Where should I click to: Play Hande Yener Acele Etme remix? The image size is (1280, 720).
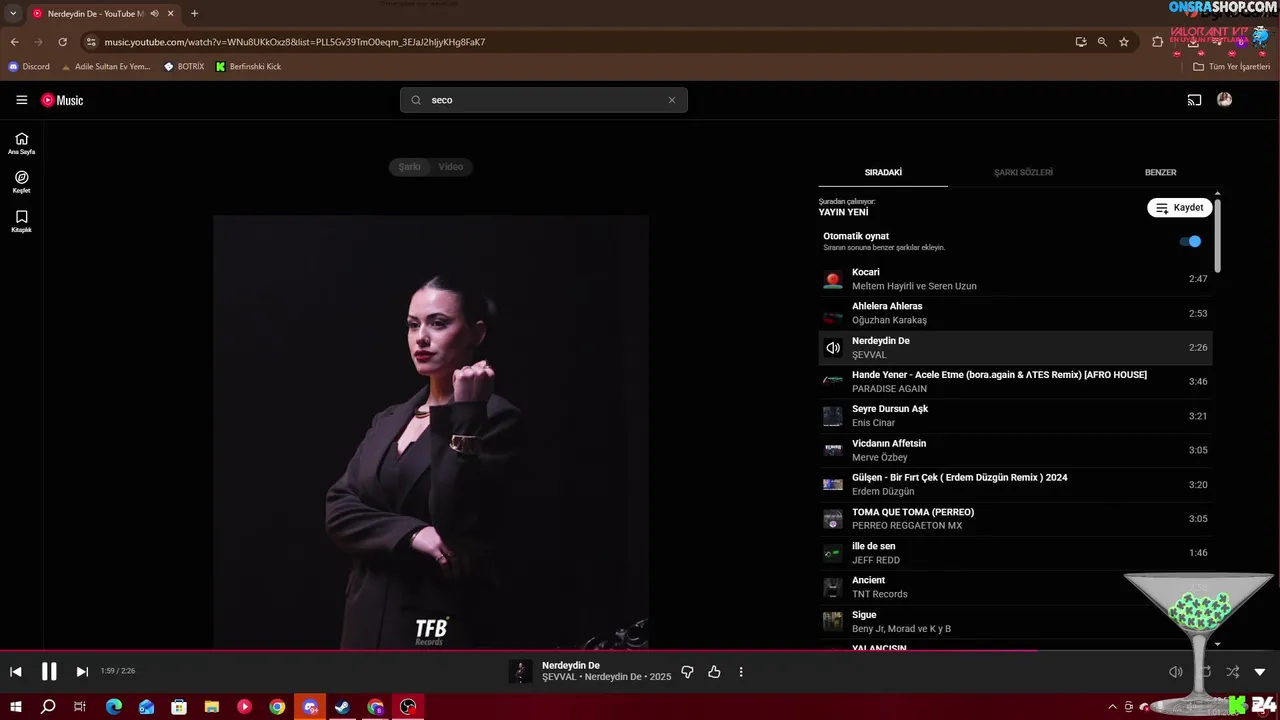[1015, 382]
